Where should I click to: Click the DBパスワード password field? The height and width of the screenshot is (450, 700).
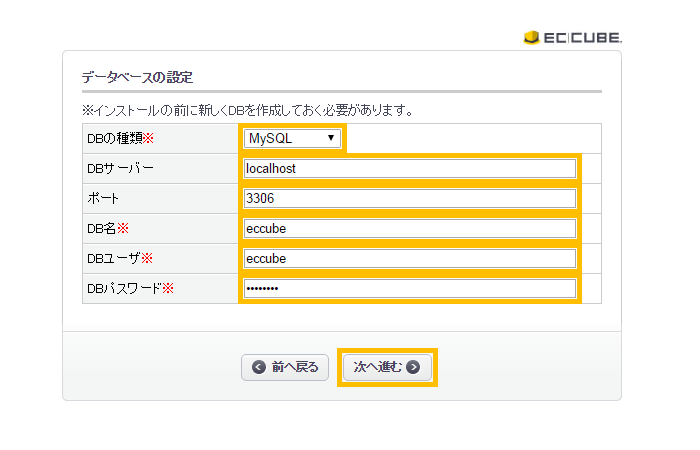[410, 288]
